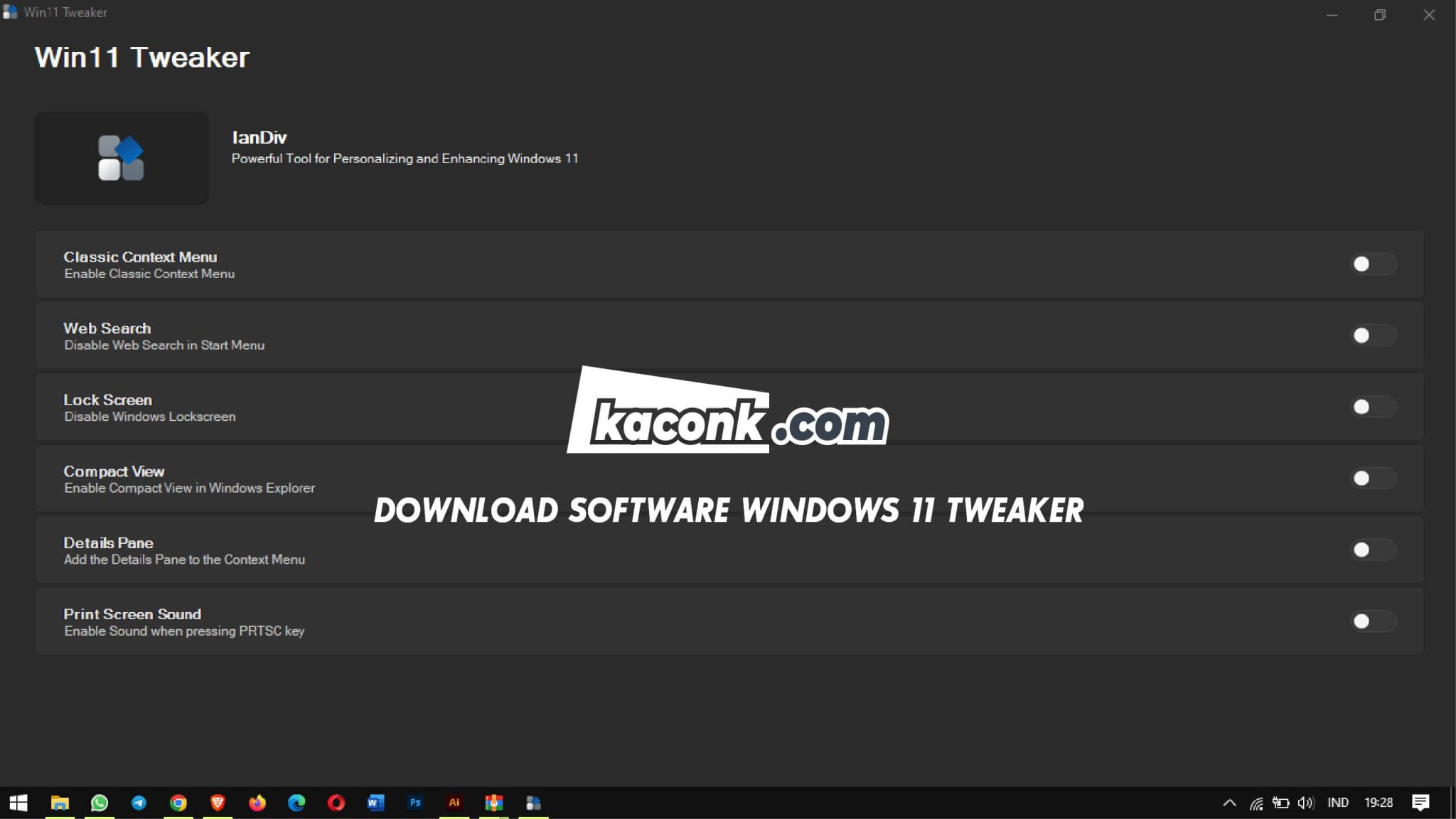Open Microsoft Word from the taskbar
The image size is (1456, 819).
click(x=375, y=803)
